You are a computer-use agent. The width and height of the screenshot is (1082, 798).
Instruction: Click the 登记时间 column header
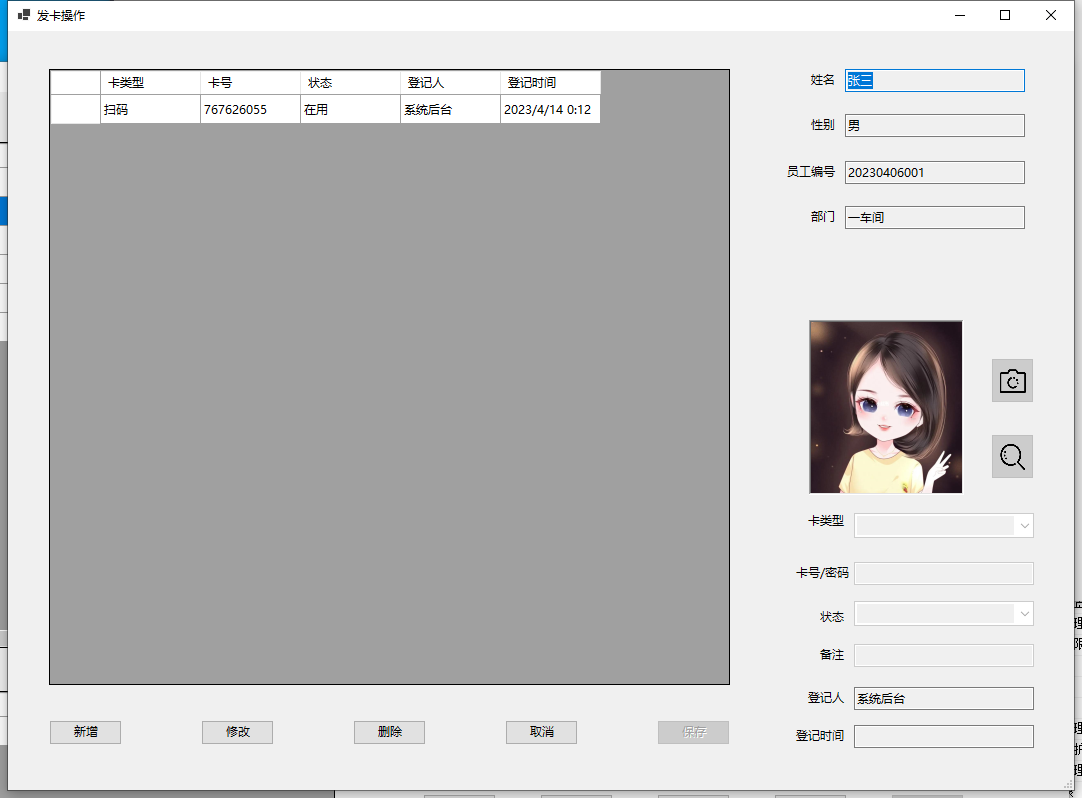(x=551, y=83)
